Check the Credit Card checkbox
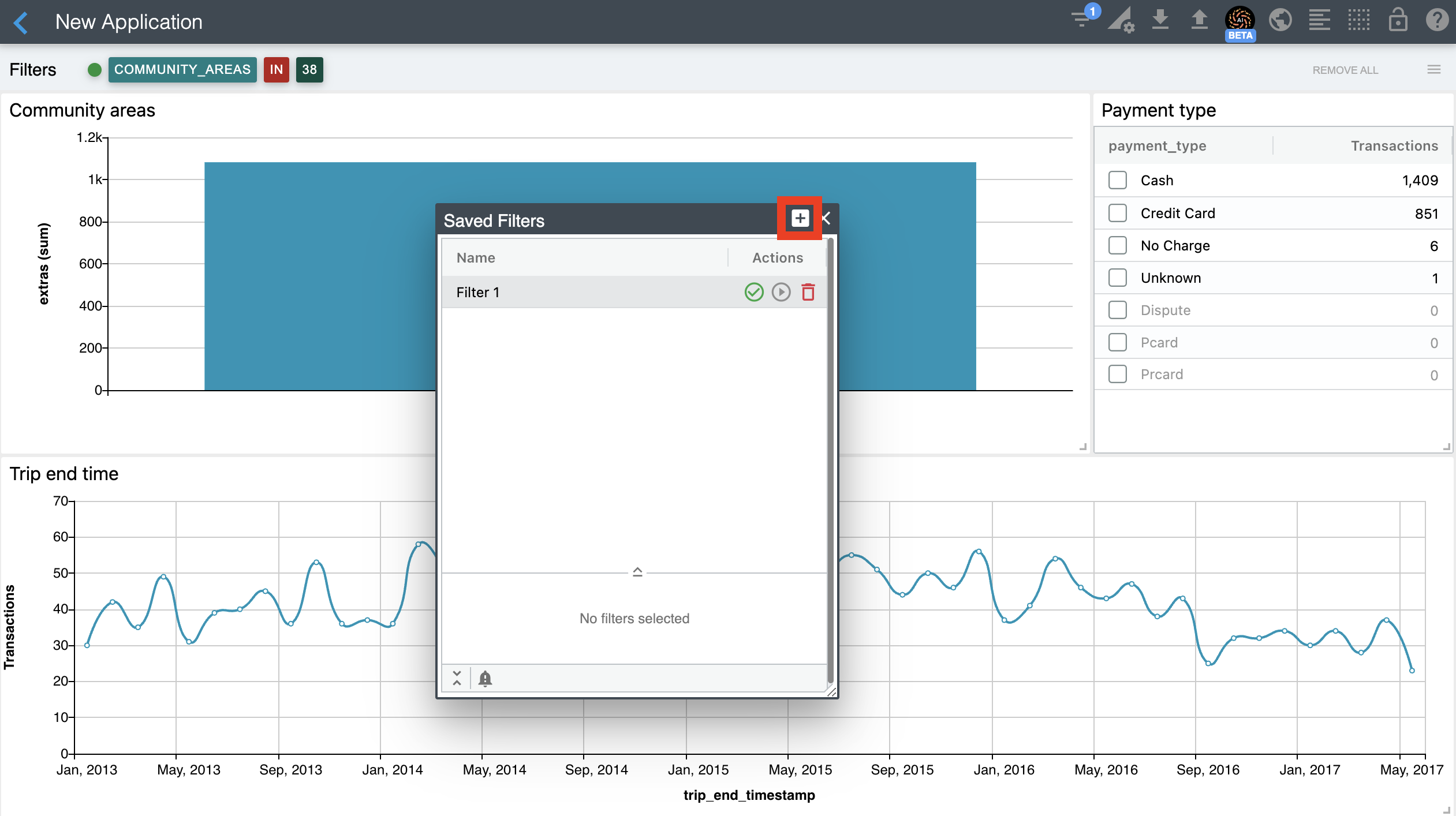This screenshot has height=816, width=1456. (x=1117, y=213)
